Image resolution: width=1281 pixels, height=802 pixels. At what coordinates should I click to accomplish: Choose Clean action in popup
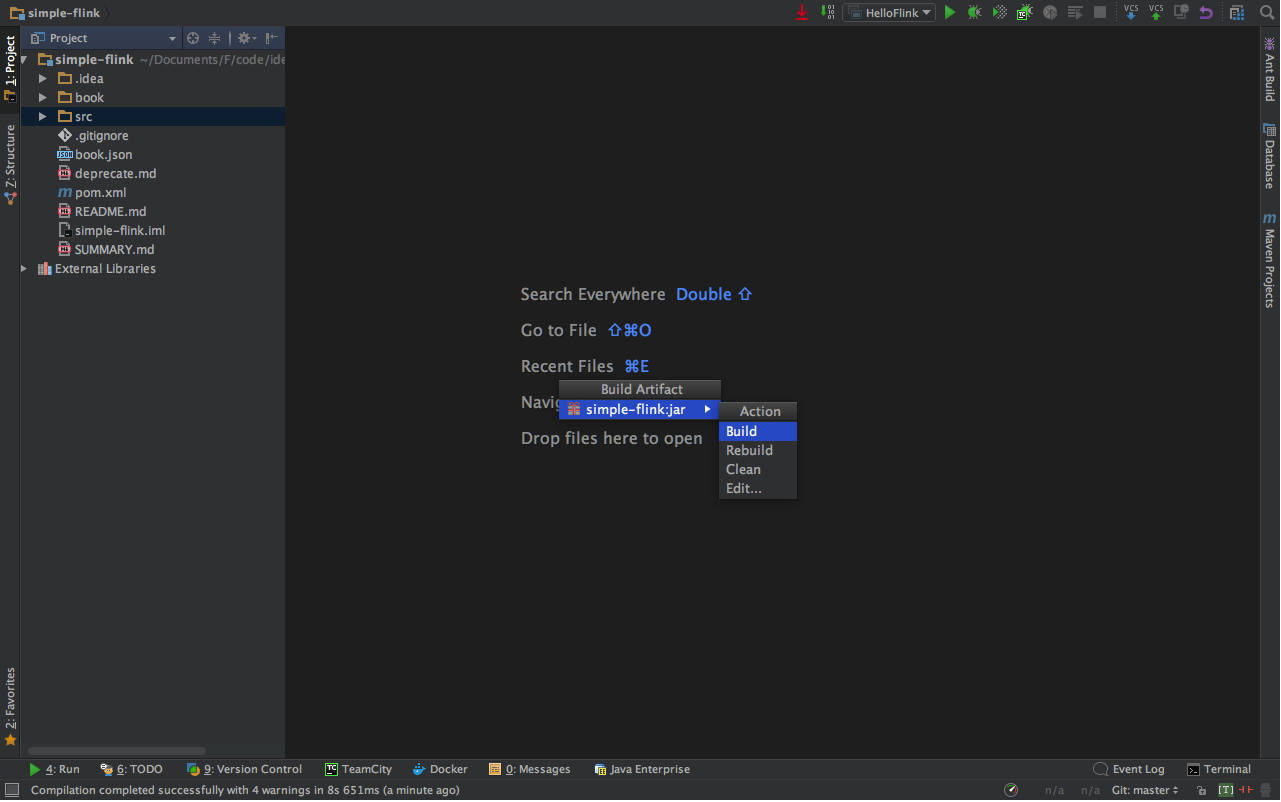(758, 470)
